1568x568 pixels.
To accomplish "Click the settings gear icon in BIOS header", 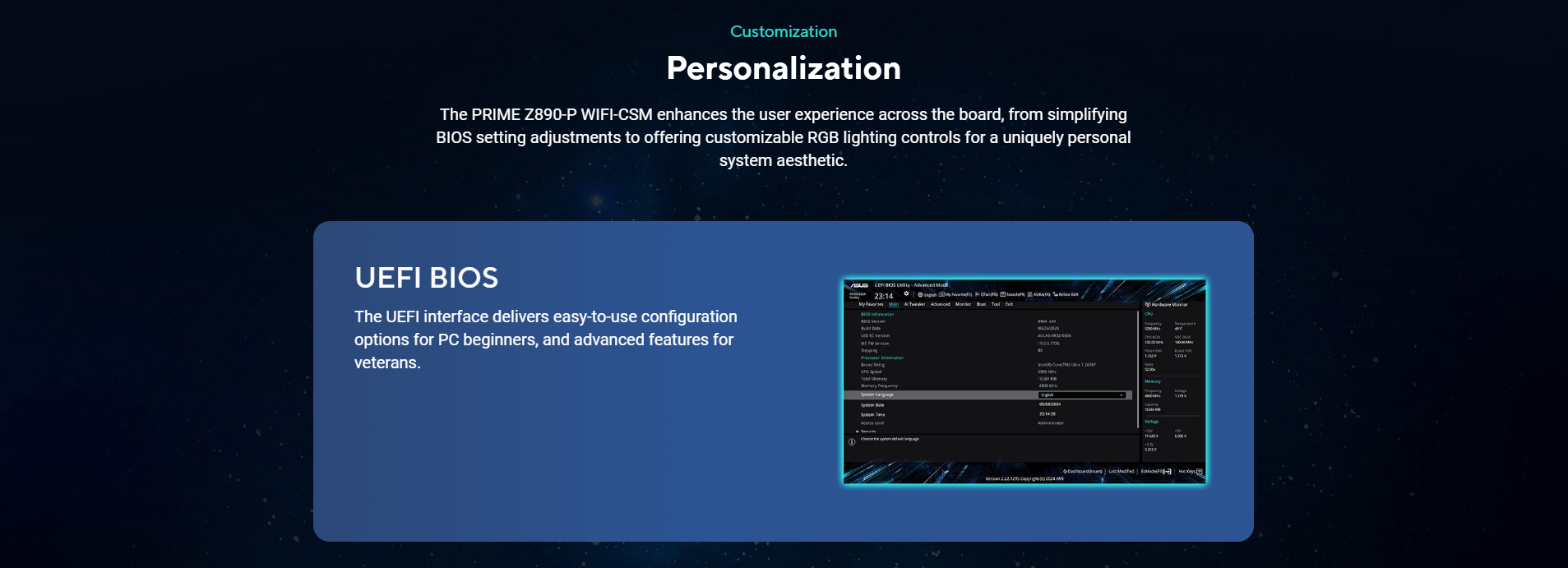I will click(906, 293).
